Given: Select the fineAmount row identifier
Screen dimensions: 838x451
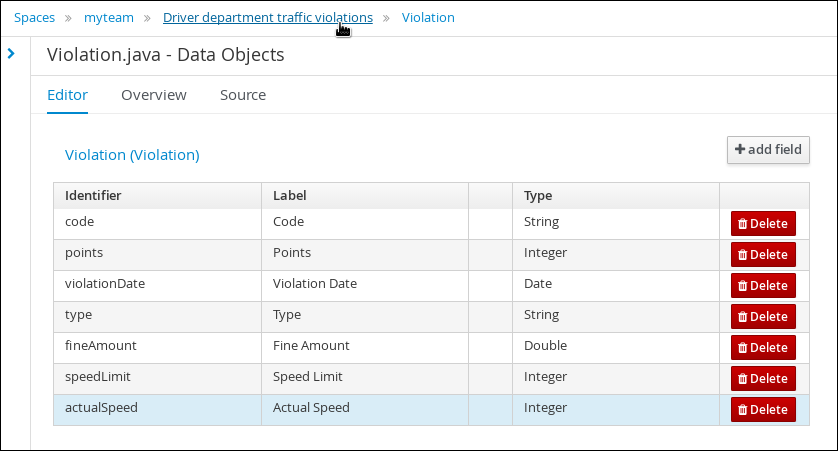Looking at the screenshot, I should pyautogui.click(x=100, y=346).
